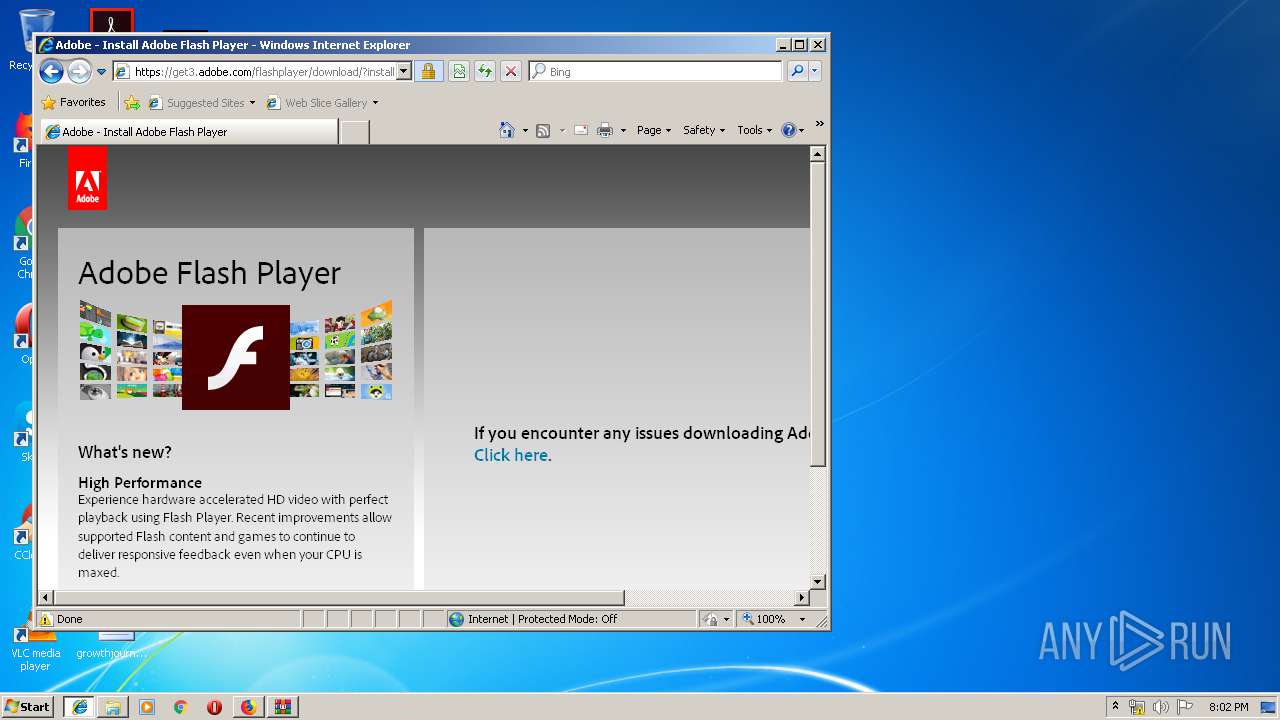Click the status bar privacy lock icon
This screenshot has height=720, width=1280.
[x=711, y=619]
